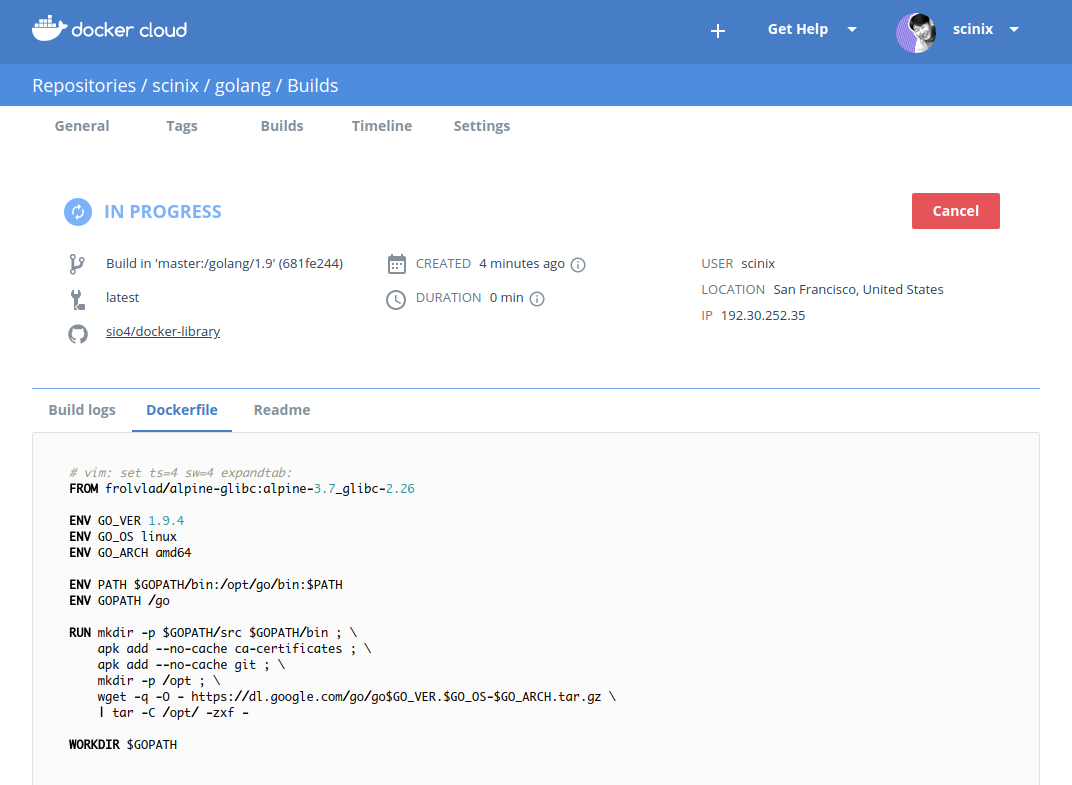
Task: Switch to the Build logs tab
Action: 82,410
